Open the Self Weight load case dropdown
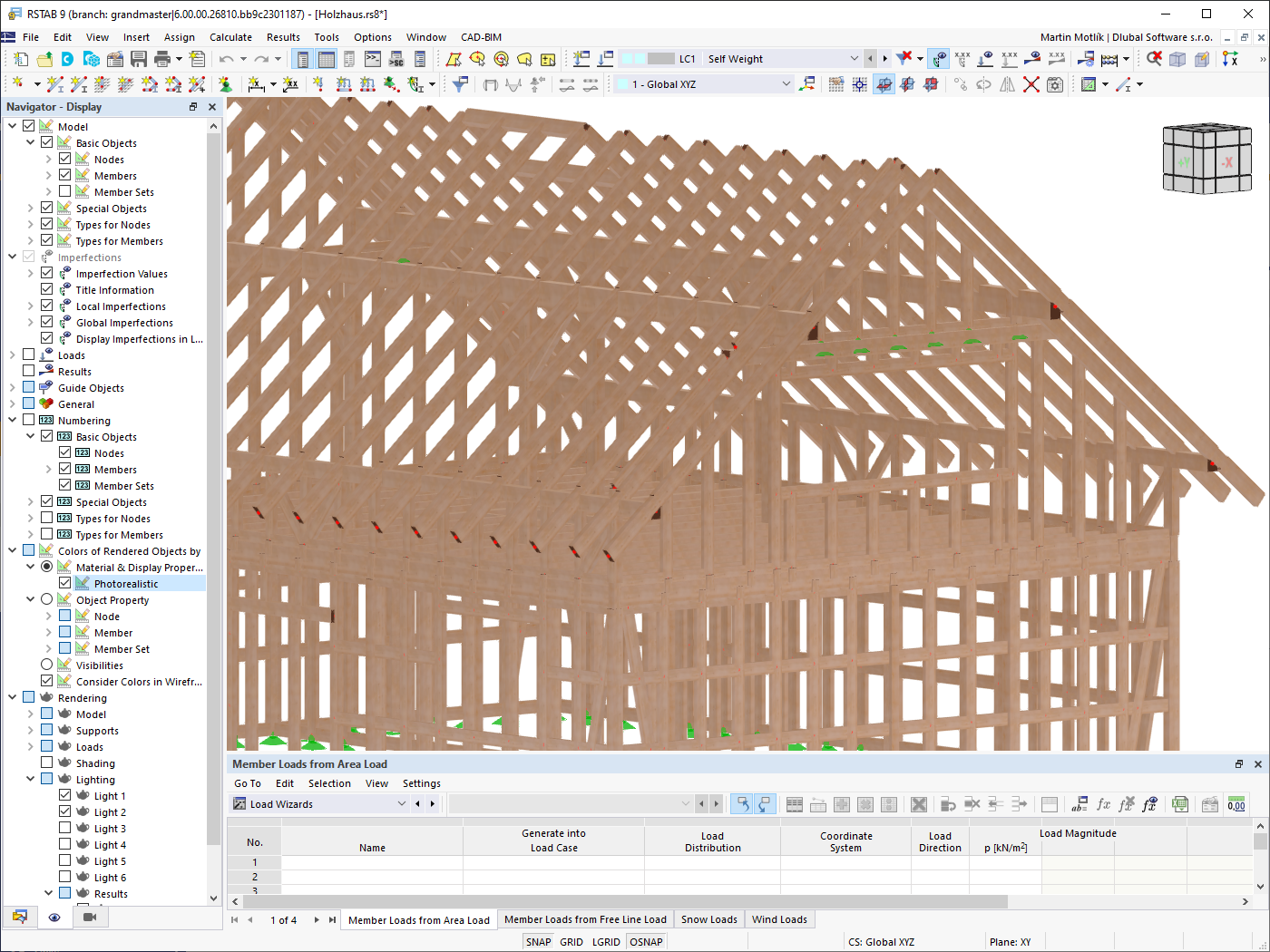Image resolution: width=1270 pixels, height=952 pixels. point(853,59)
